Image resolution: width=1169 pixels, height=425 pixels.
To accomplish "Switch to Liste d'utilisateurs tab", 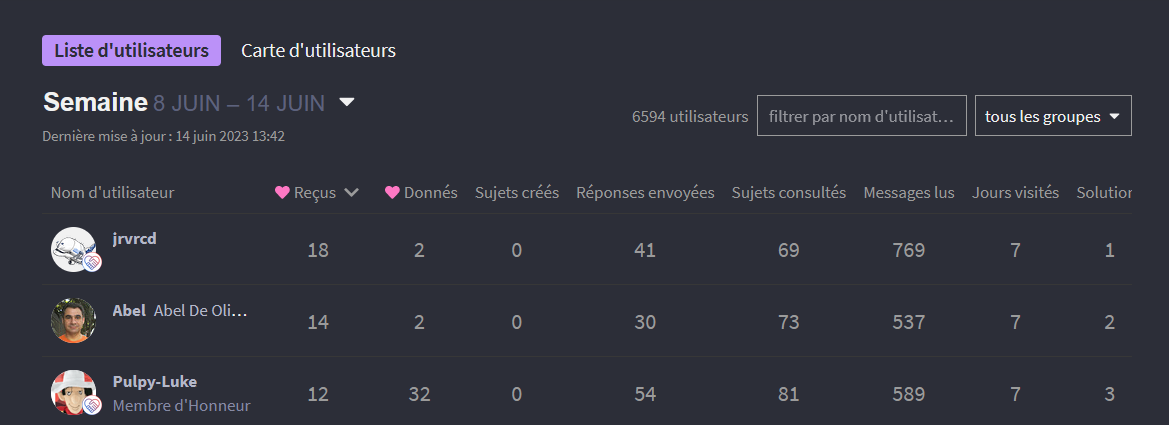I will click(131, 51).
